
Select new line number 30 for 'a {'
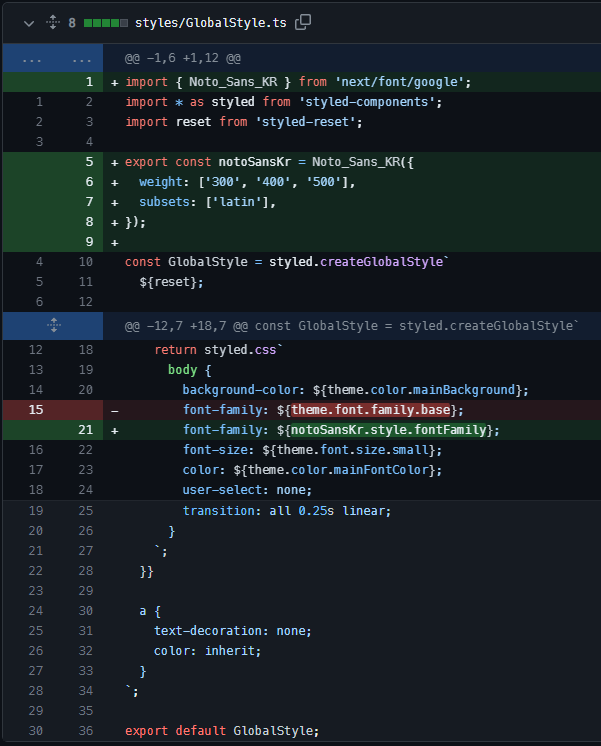pos(86,610)
